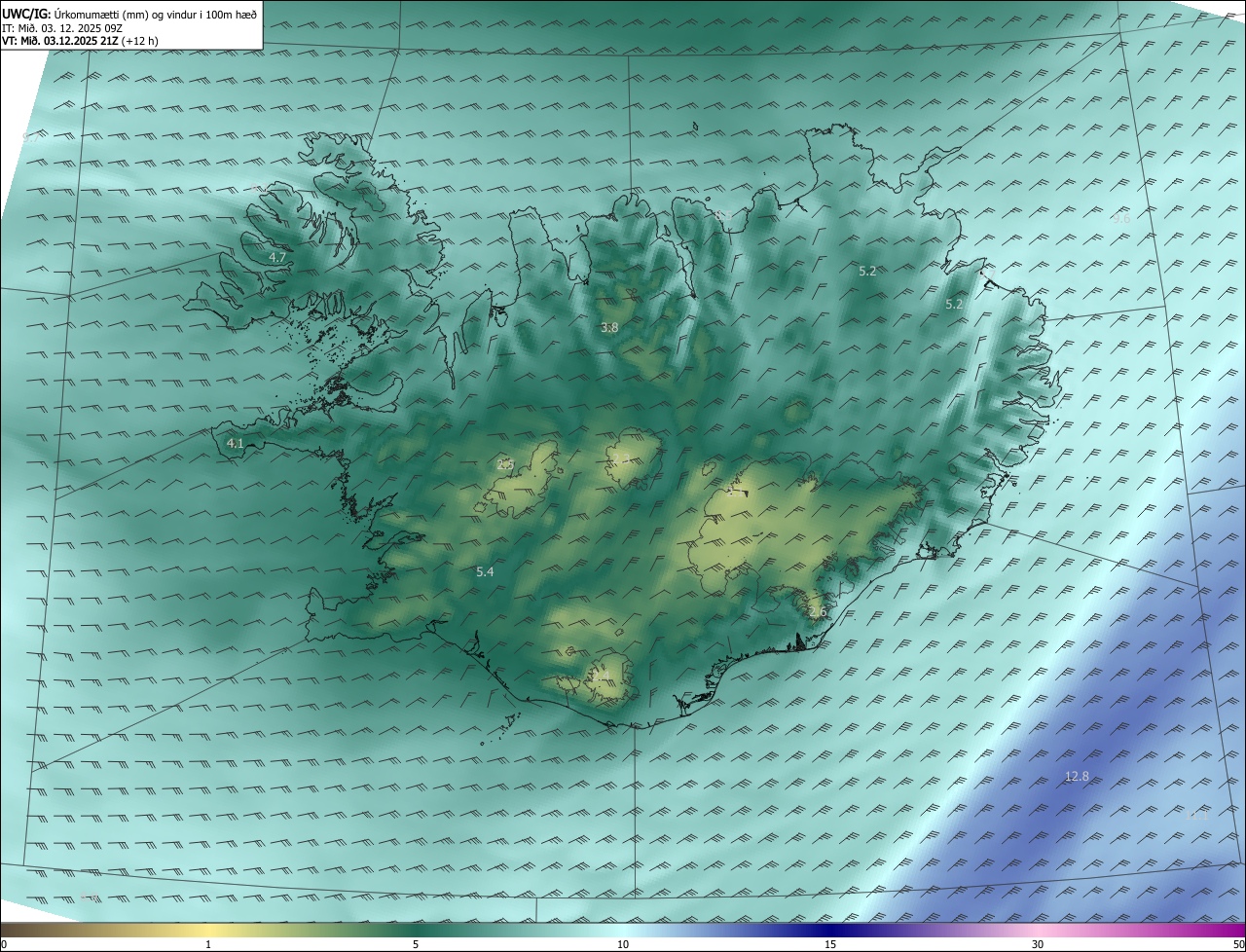Click the 2.6 value near the coast
The width and height of the screenshot is (1246, 952).
[x=817, y=612]
